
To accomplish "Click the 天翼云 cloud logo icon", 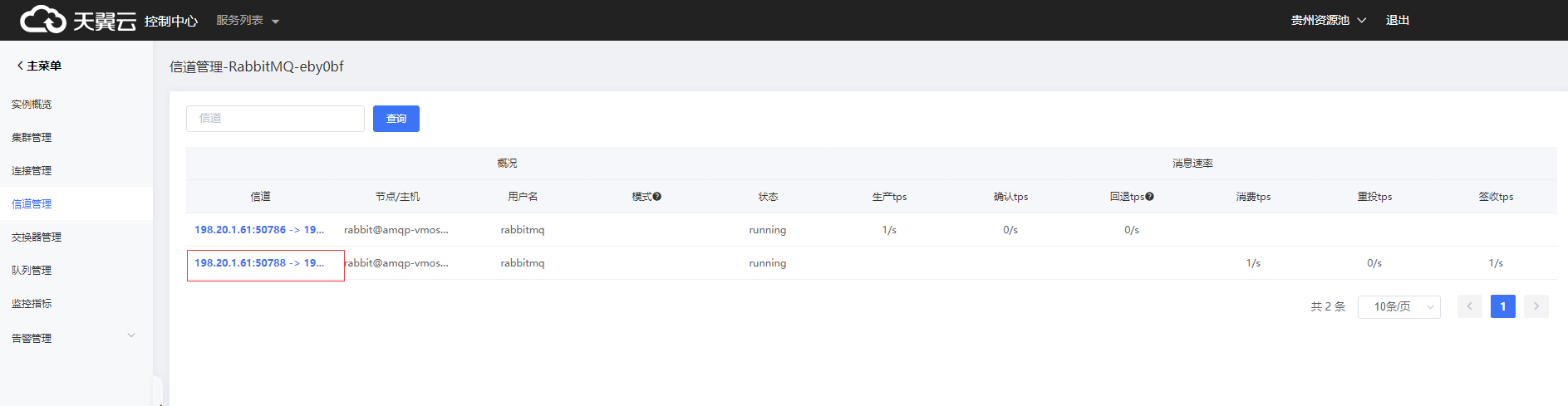I will [43, 19].
